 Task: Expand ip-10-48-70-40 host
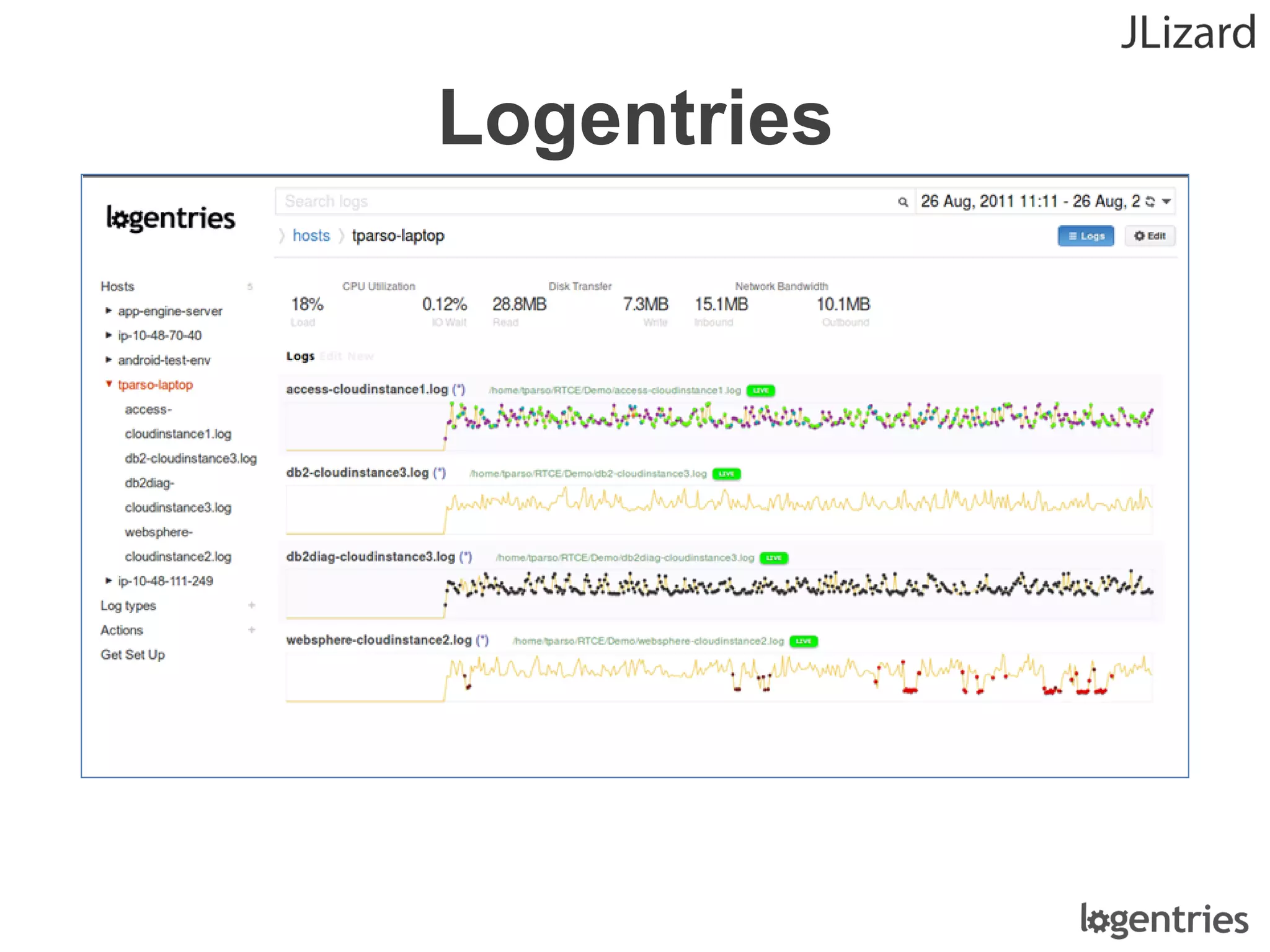pyautogui.click(x=109, y=335)
